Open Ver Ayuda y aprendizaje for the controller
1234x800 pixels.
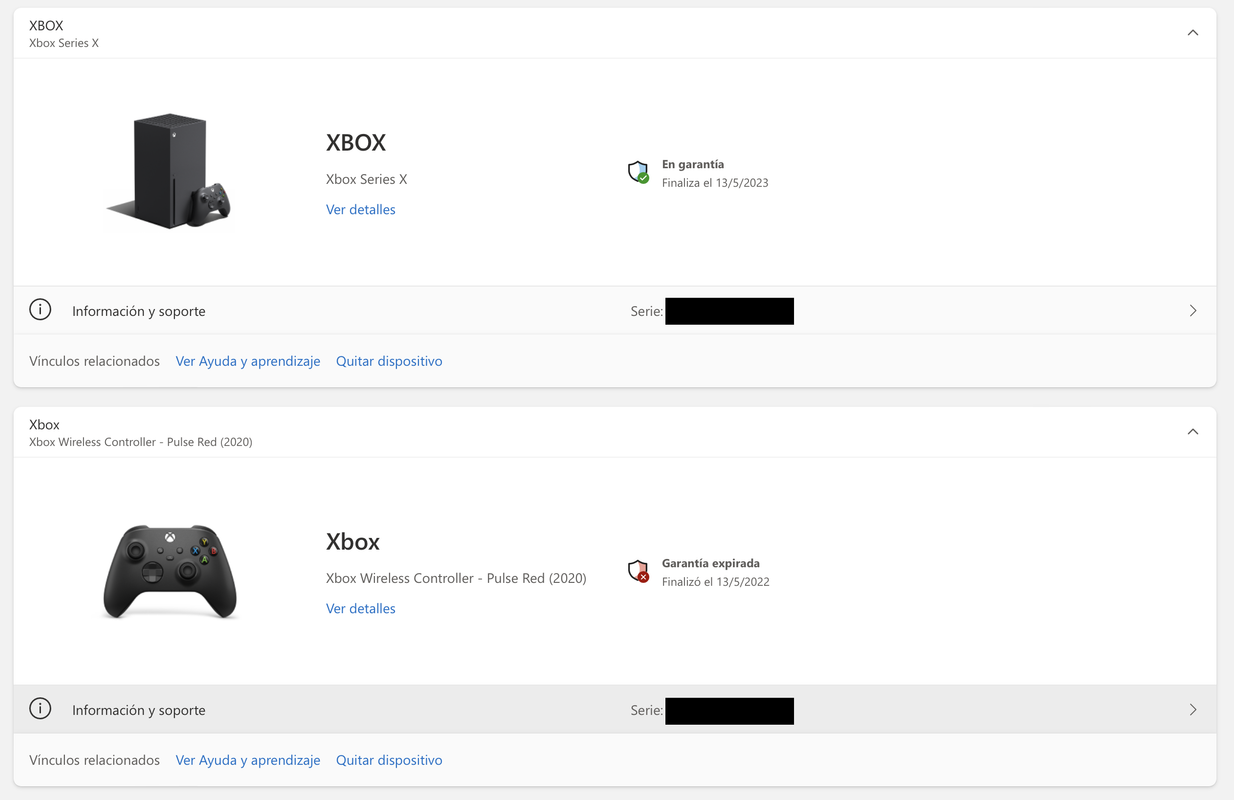(248, 760)
